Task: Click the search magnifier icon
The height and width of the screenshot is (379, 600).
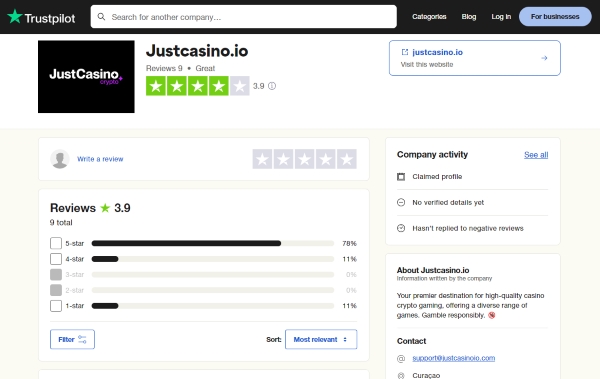Action: coord(101,17)
